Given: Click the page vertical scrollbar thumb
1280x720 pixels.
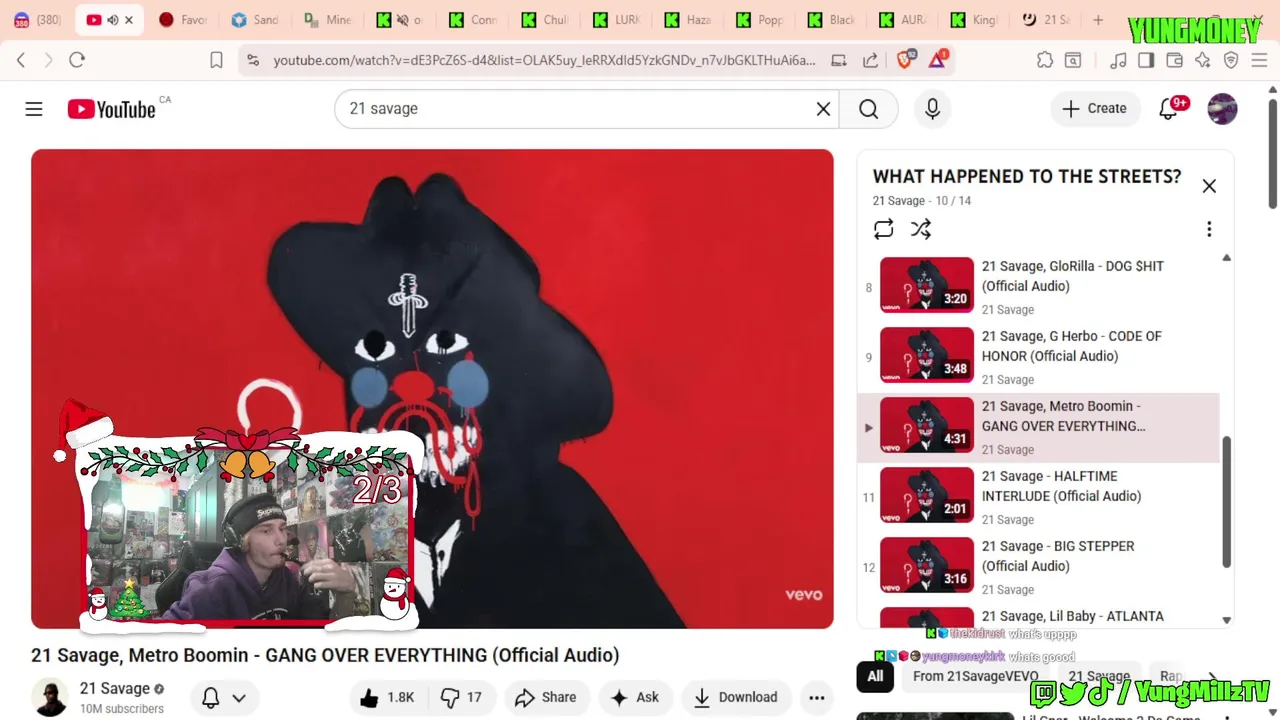Looking at the screenshot, I should click(x=1272, y=152).
